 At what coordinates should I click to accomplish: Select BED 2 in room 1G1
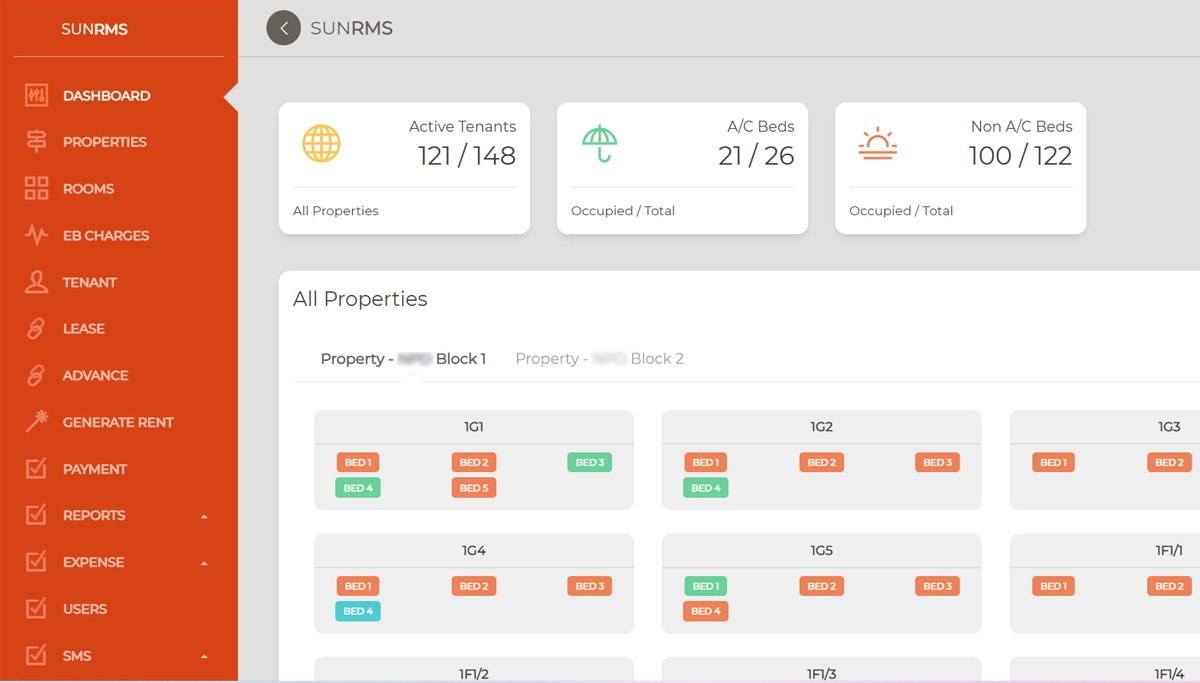click(474, 462)
